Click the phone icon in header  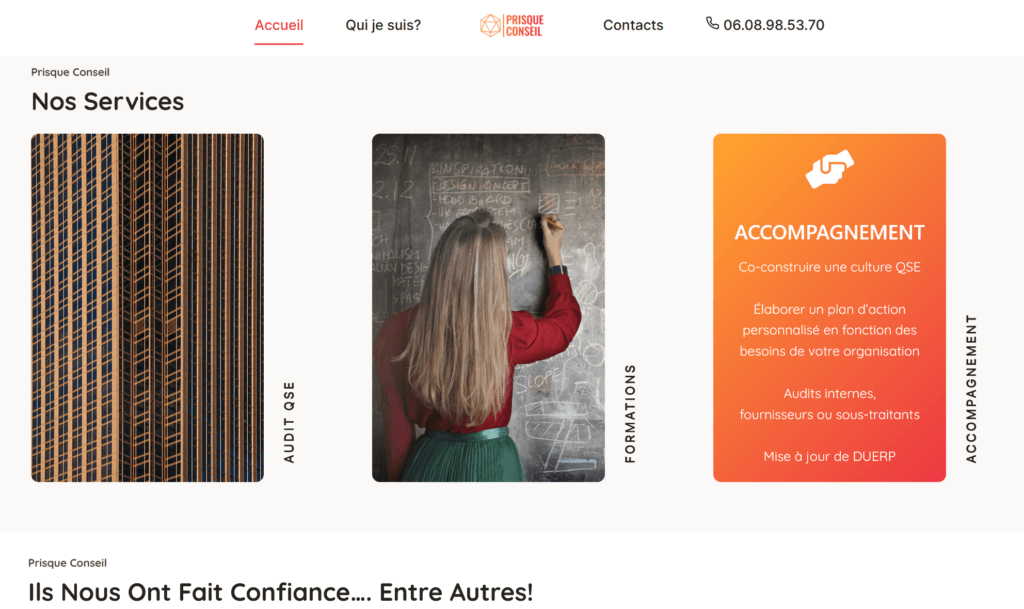712,23
